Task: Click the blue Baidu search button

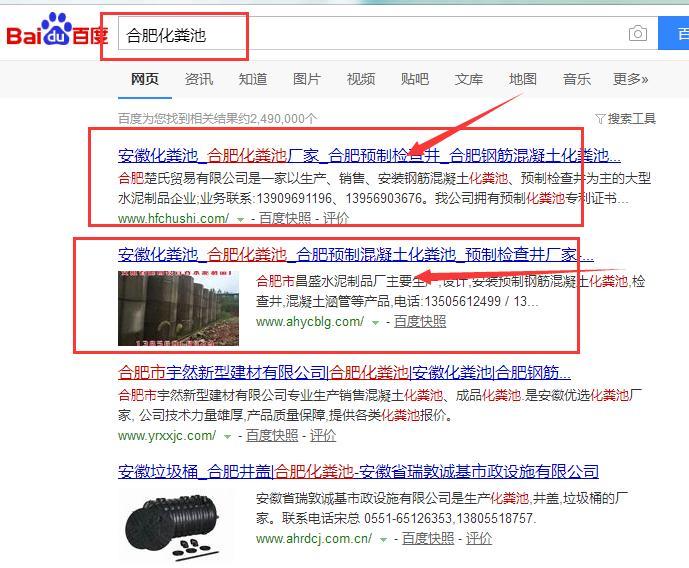Action: point(674,33)
